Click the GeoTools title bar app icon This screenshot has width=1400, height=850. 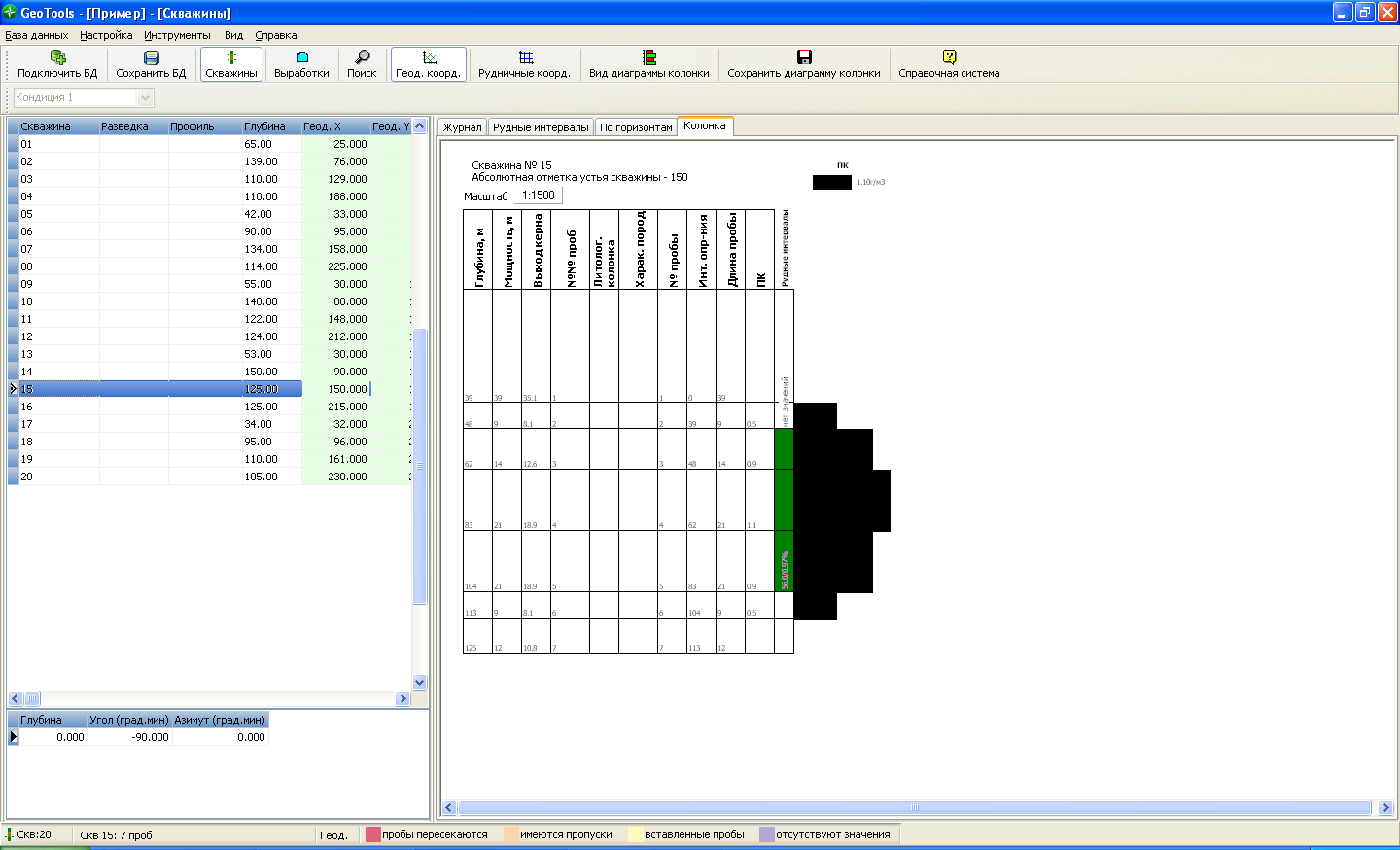pos(10,12)
